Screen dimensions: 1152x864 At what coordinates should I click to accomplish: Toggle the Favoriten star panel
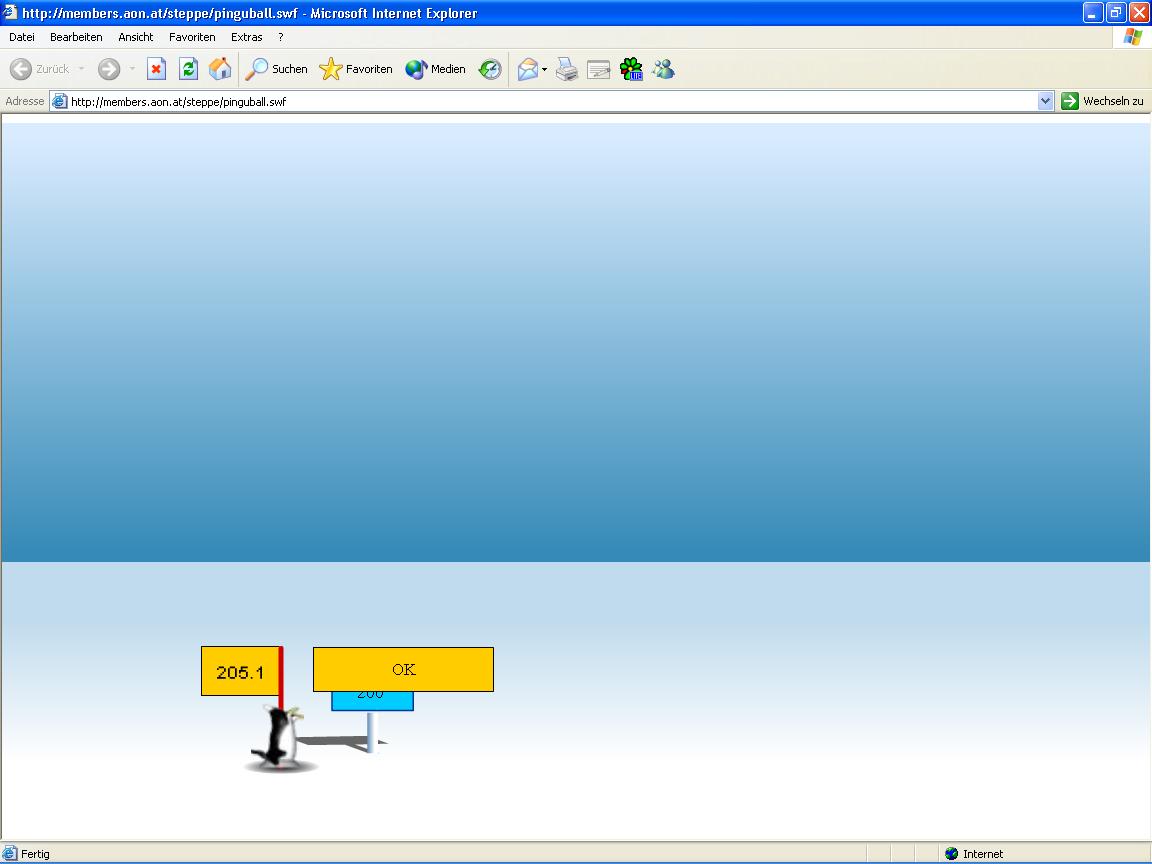(356, 69)
